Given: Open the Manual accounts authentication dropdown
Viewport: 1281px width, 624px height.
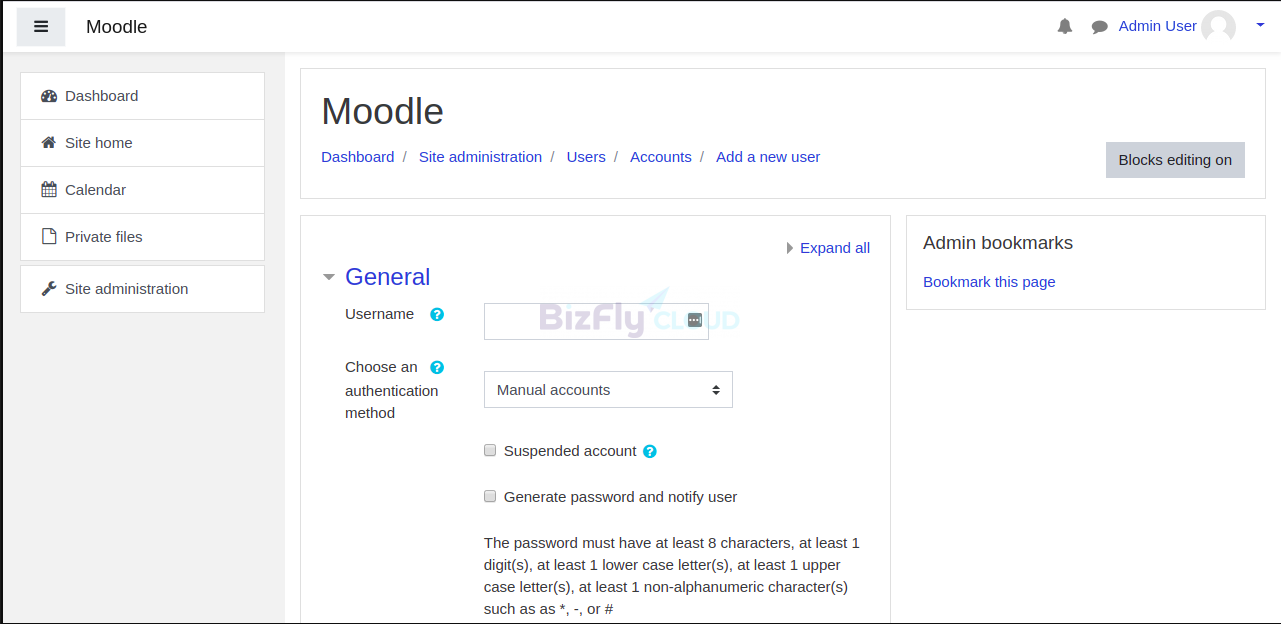Looking at the screenshot, I should (x=608, y=390).
